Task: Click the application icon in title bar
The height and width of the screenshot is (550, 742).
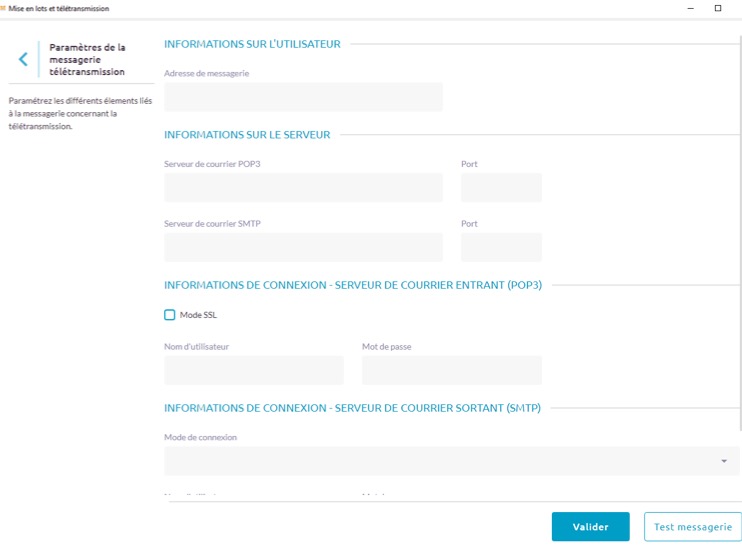Action: point(3,8)
